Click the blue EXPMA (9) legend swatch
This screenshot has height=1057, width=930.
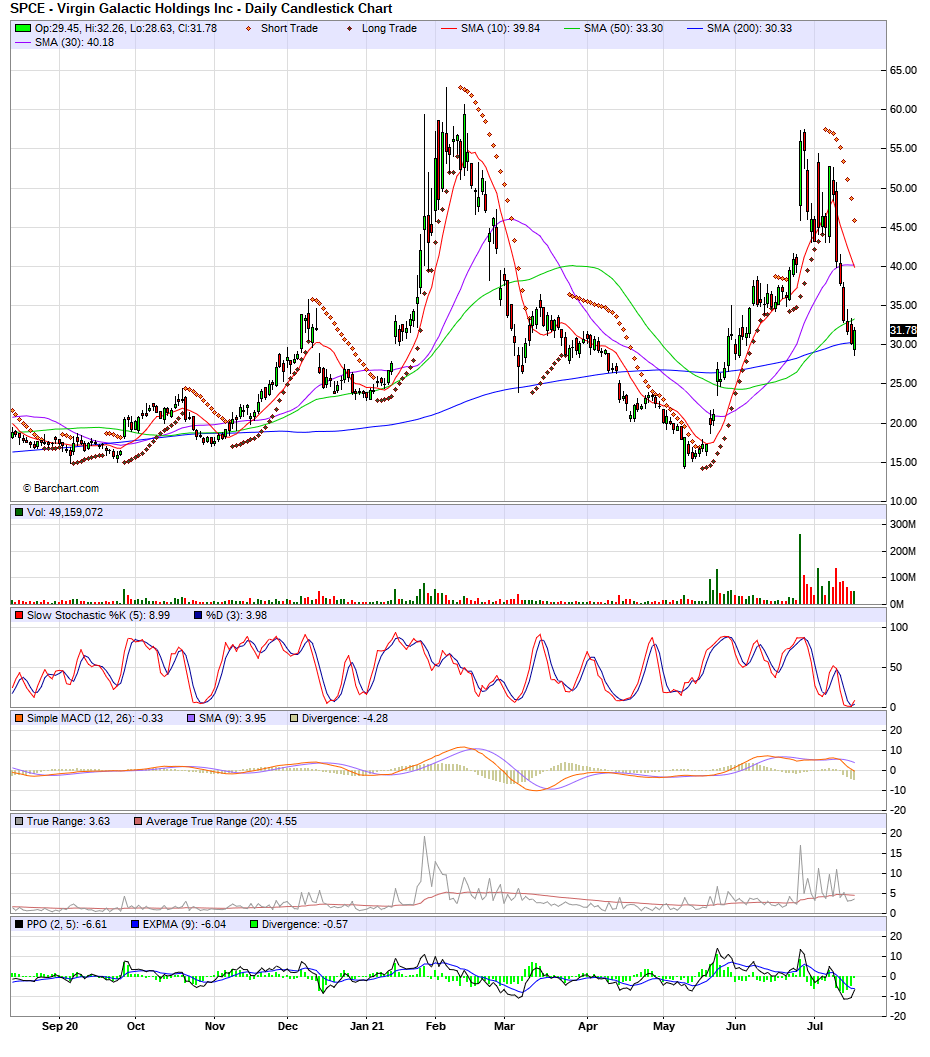click(x=135, y=925)
